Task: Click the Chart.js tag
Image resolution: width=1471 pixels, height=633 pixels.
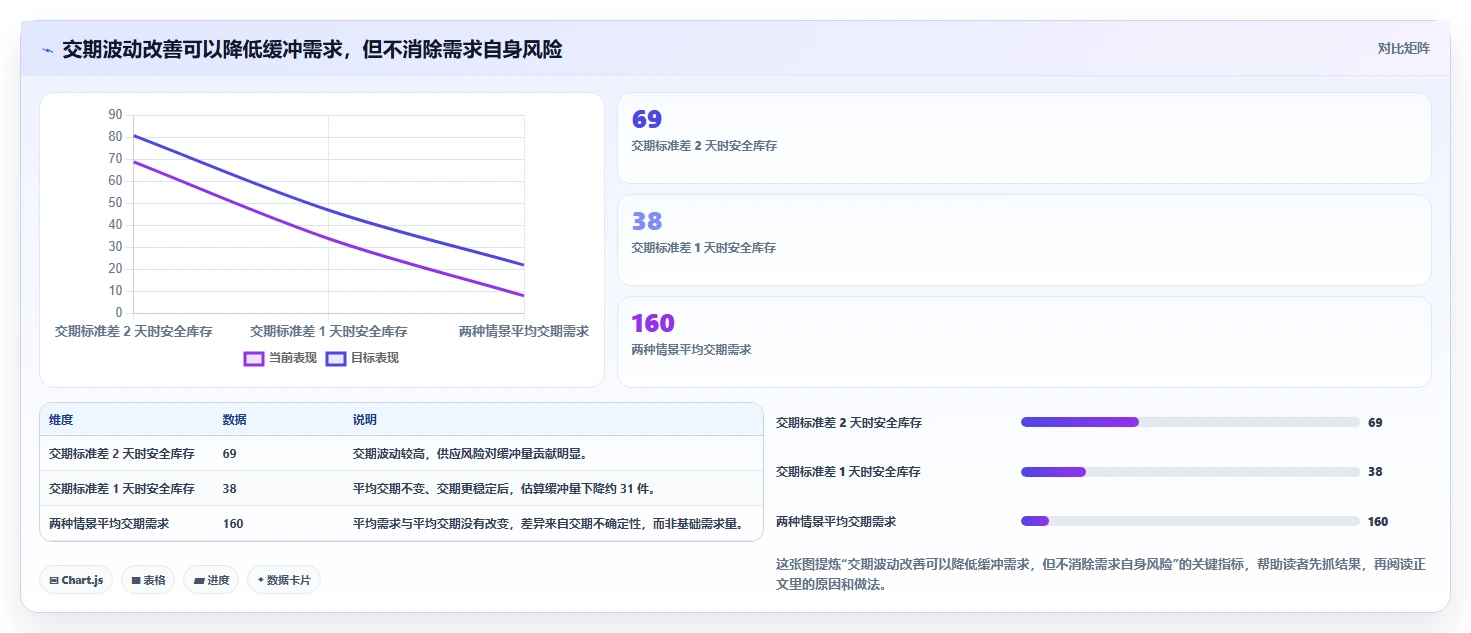Action: click(76, 580)
